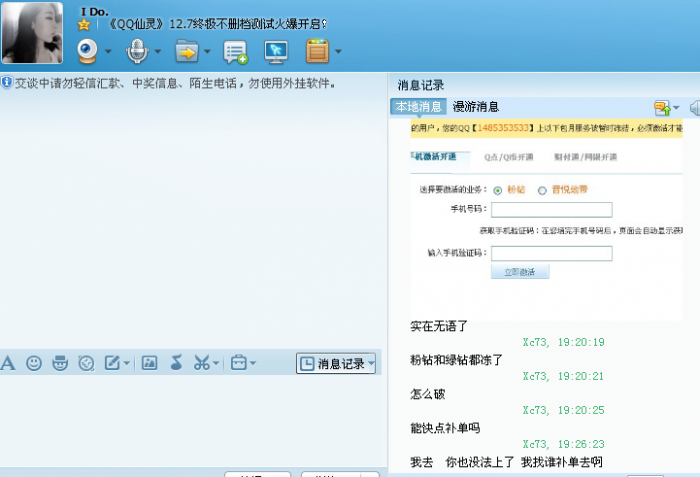Start a video call with the webcam icon
Screen dimensions: 700x477
(88, 51)
